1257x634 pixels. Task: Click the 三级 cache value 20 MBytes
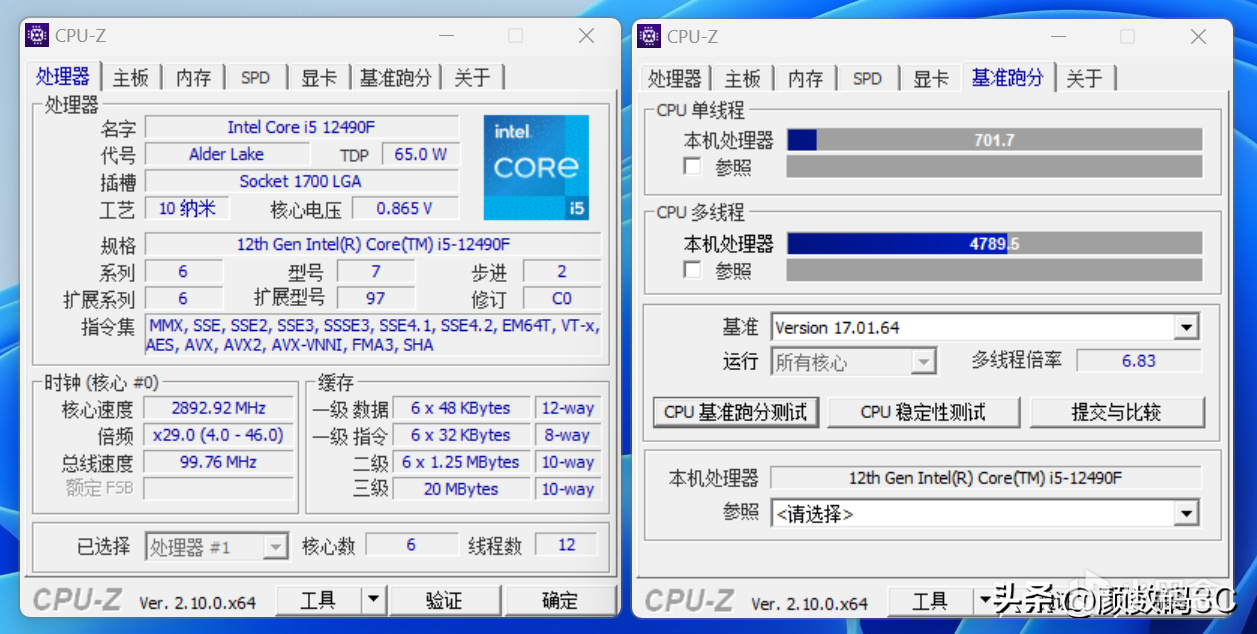click(x=461, y=489)
